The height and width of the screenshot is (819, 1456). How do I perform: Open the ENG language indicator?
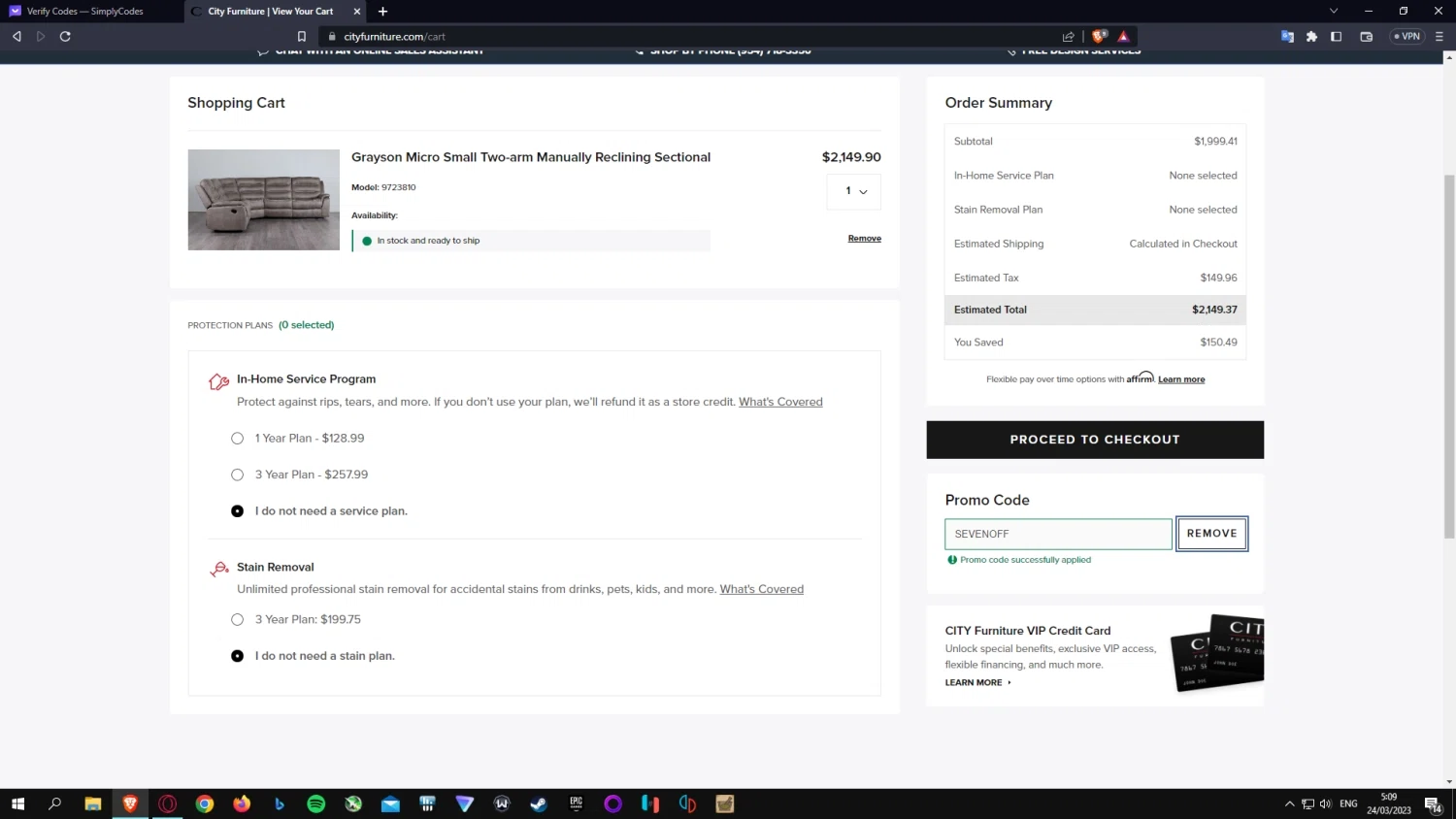click(x=1348, y=803)
